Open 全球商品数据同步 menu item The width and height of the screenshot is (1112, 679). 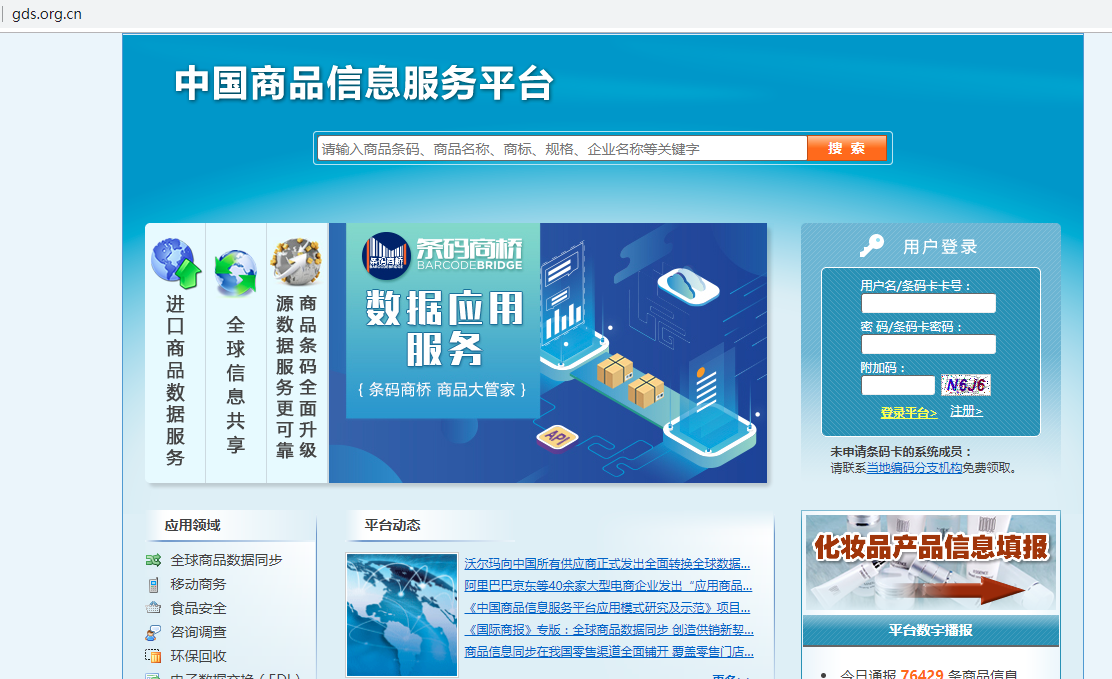click(x=226, y=561)
